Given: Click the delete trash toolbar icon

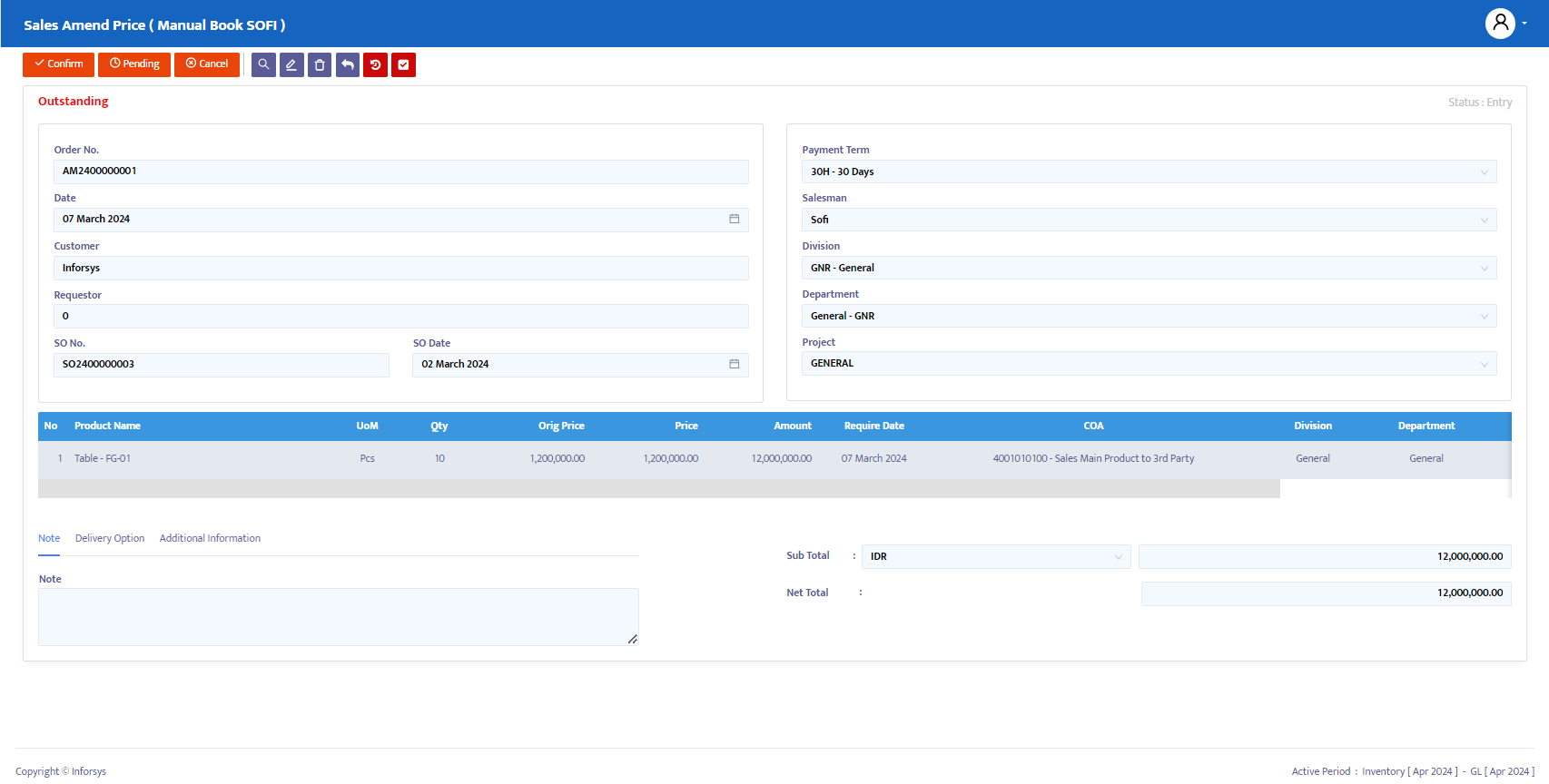Looking at the screenshot, I should (320, 64).
